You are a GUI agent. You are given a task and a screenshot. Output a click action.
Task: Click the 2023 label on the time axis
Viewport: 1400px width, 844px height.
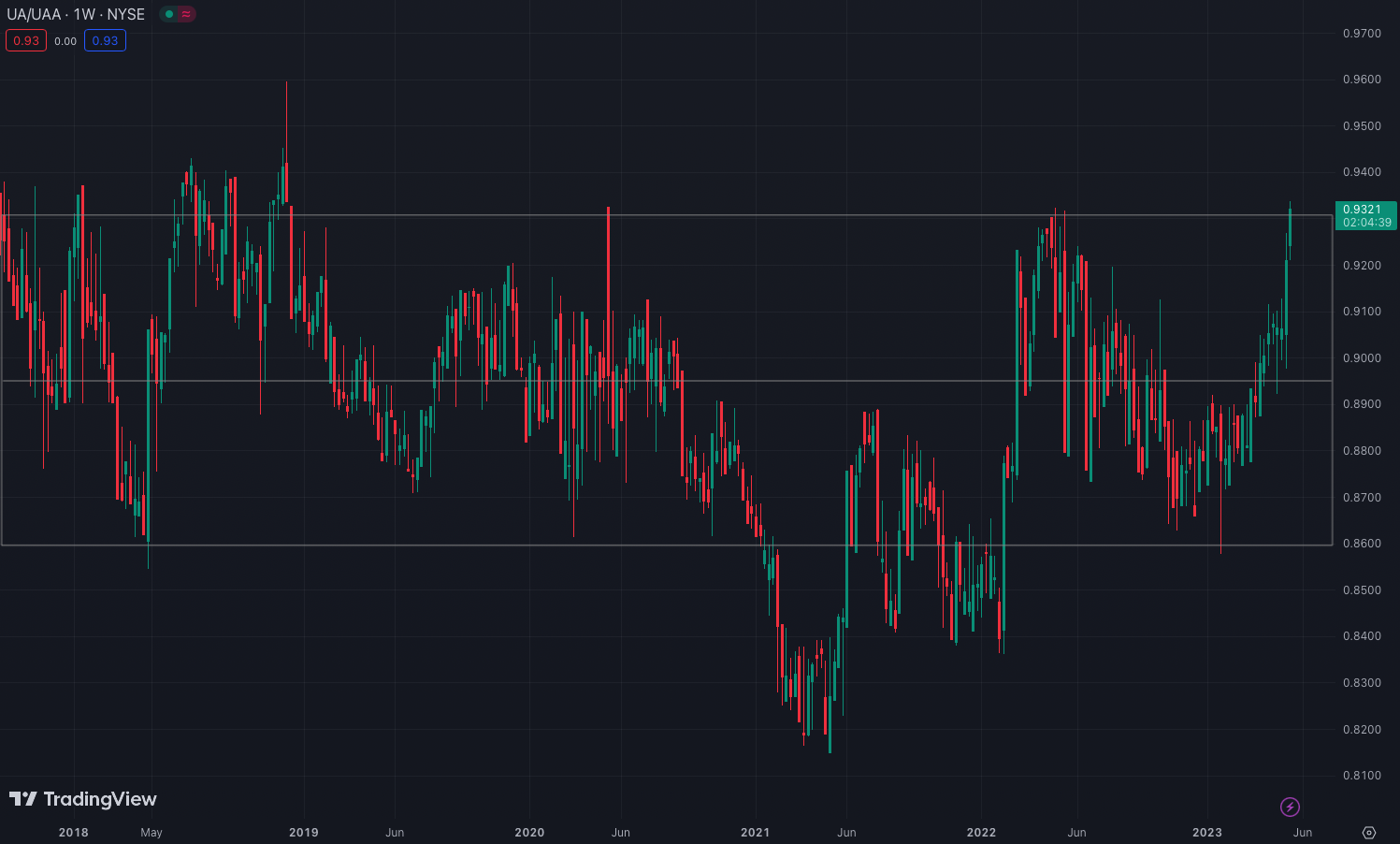point(1207,833)
